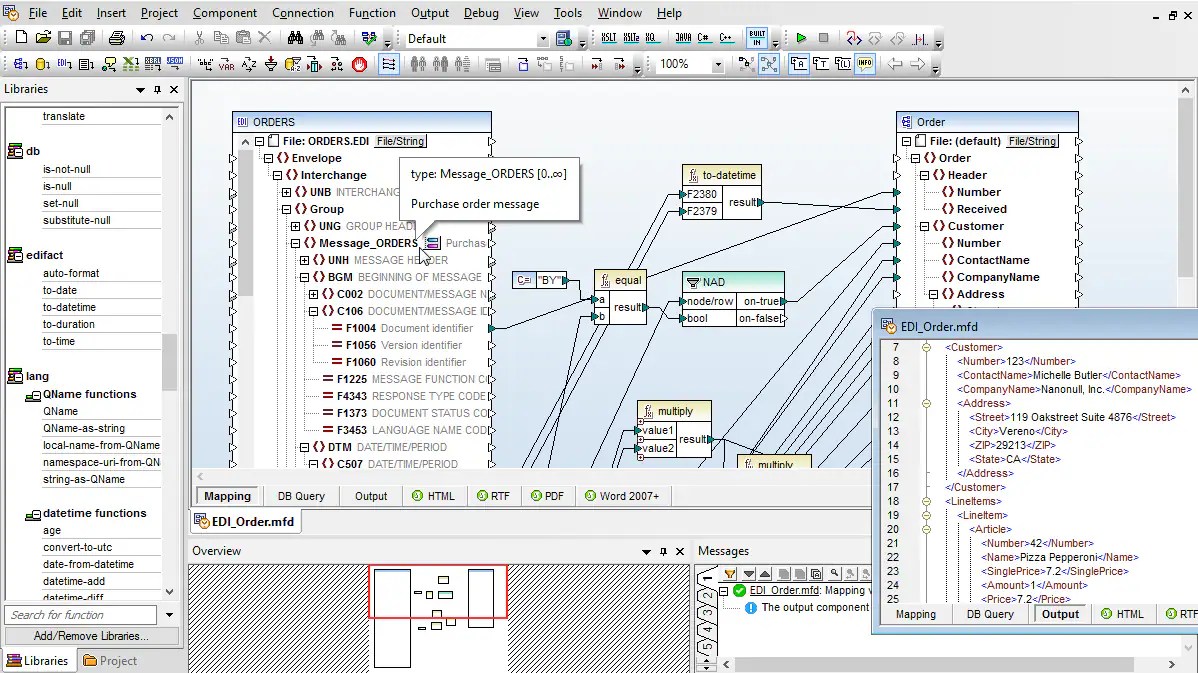Toggle Show Annotations button in toolbar

click(x=798, y=64)
